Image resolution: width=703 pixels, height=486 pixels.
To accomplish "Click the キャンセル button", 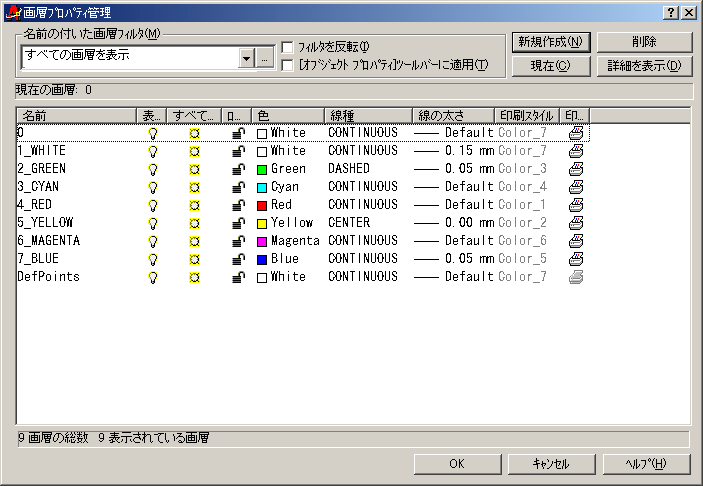I will click(x=551, y=464).
